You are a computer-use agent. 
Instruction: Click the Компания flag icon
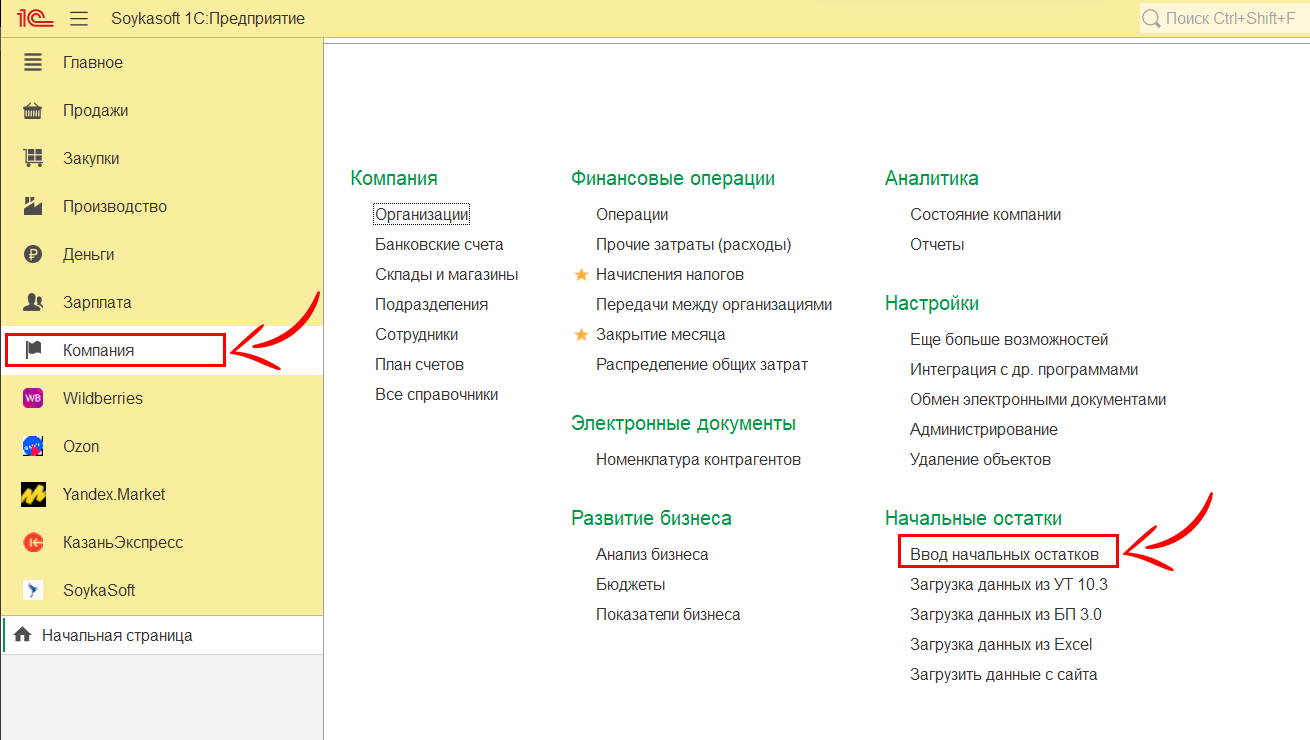pyautogui.click(x=33, y=350)
